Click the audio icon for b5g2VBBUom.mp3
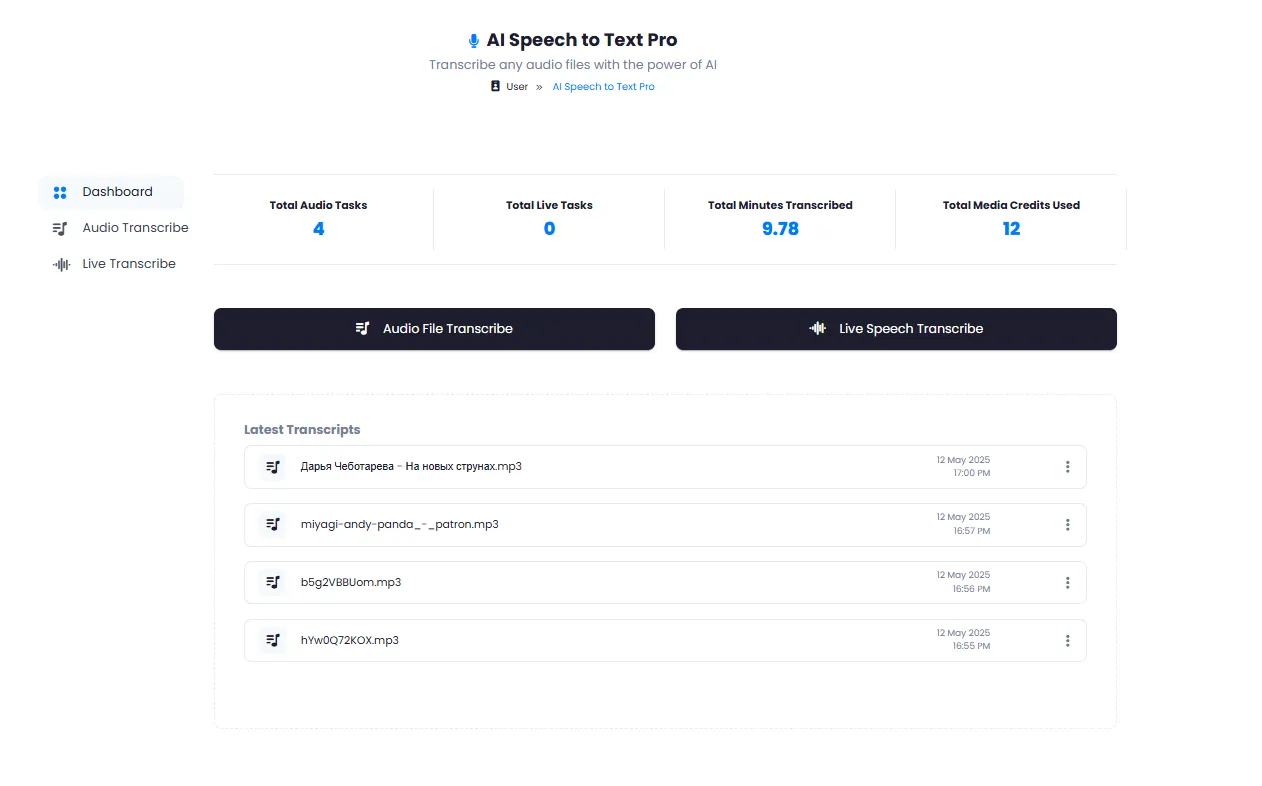This screenshot has height=786, width=1262. [x=273, y=582]
